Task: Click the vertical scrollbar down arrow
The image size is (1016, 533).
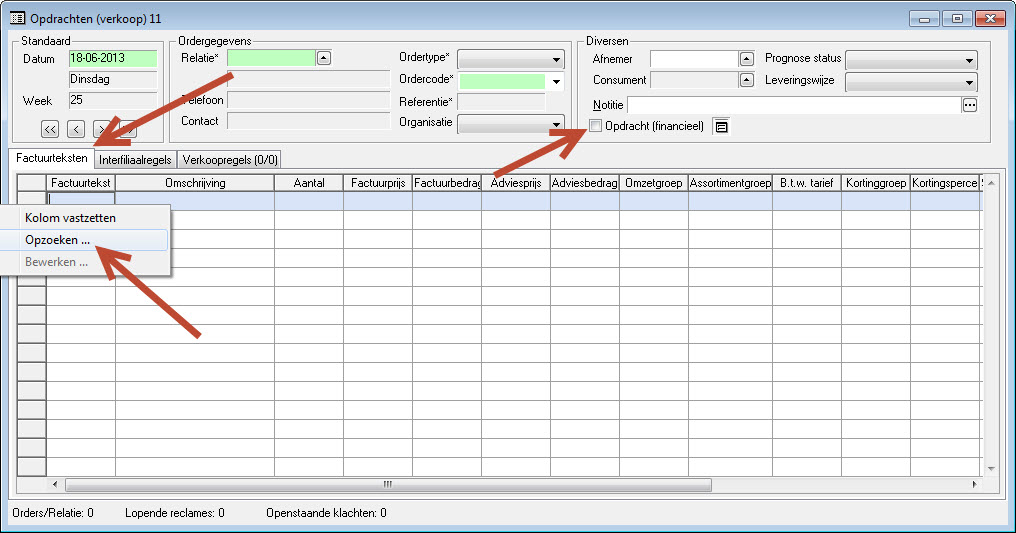Action: [990, 469]
